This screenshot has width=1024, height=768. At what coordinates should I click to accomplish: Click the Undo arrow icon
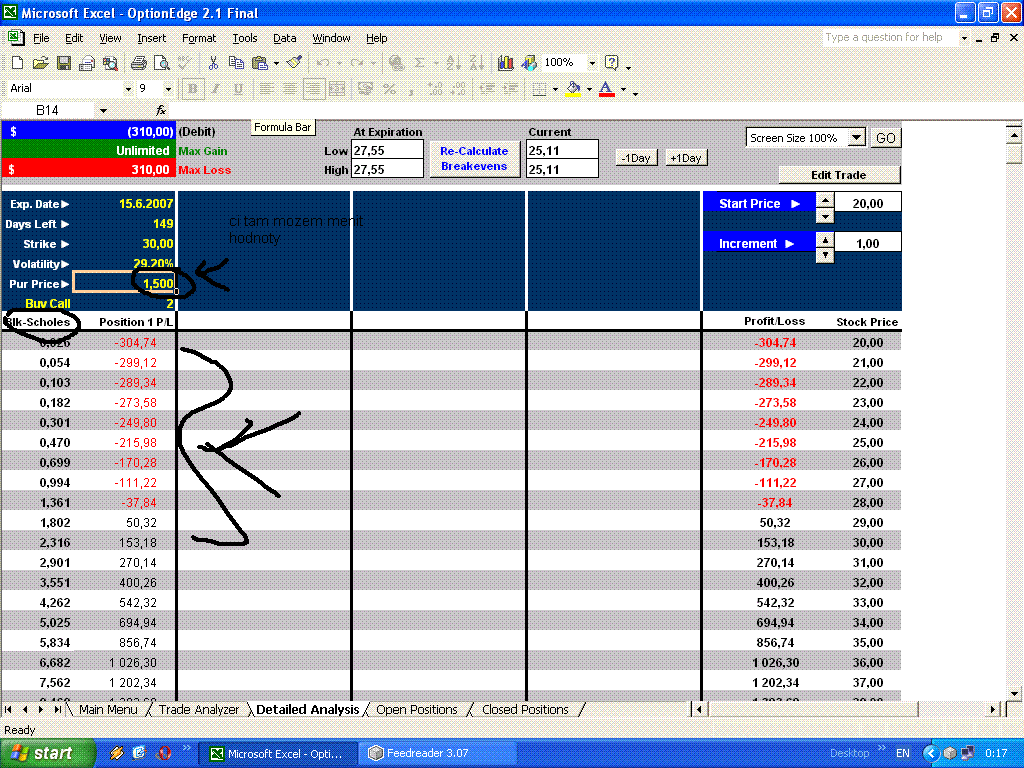323,63
